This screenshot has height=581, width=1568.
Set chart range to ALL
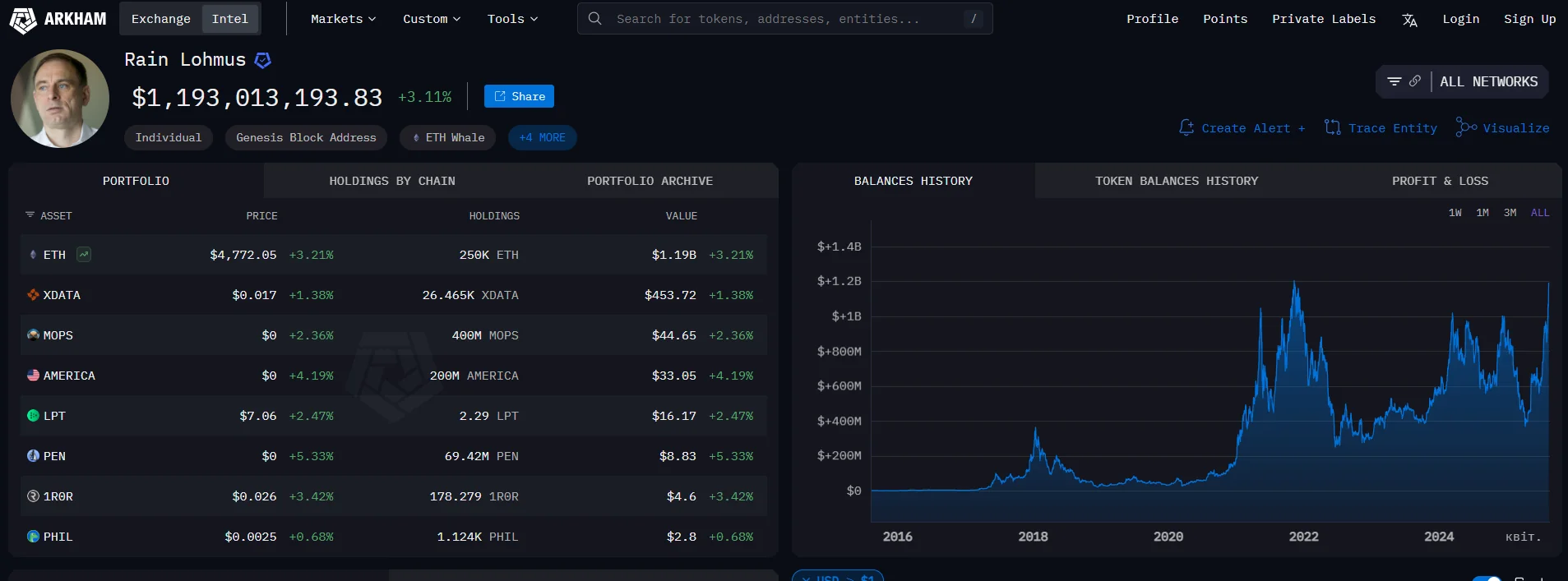pos(1539,213)
